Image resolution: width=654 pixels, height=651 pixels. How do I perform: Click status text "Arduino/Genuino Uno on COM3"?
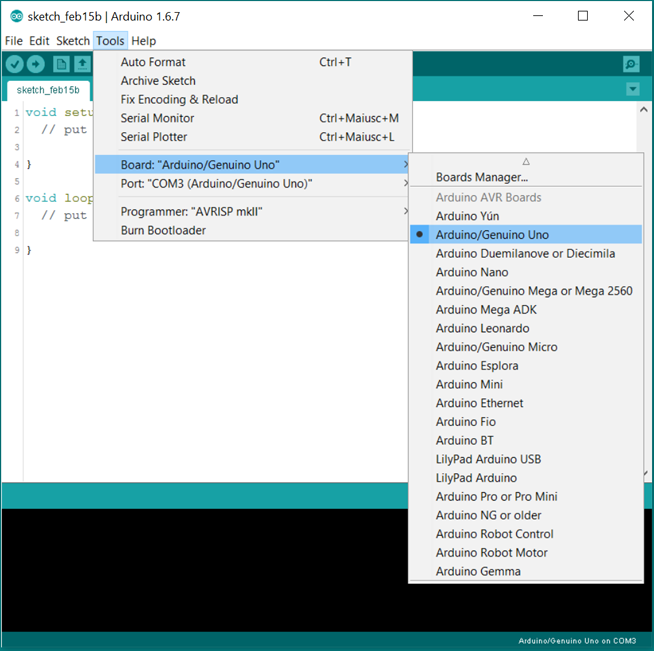coord(577,641)
